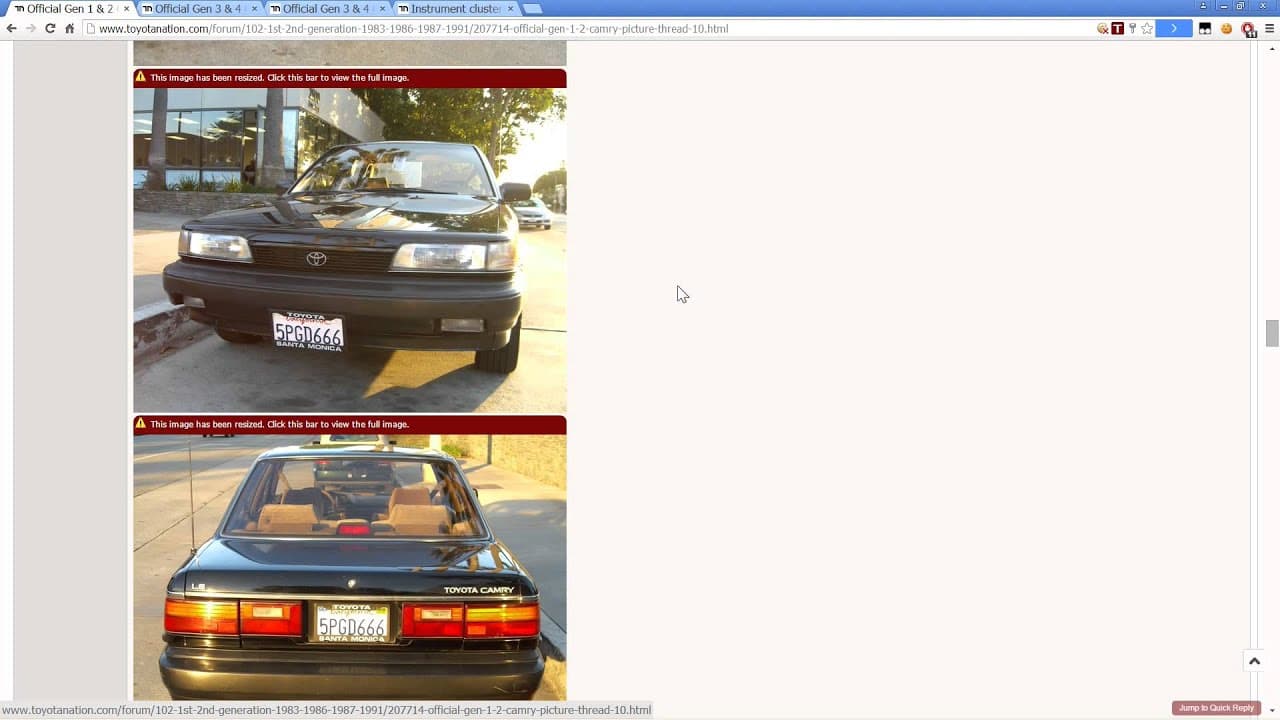
Task: Open a new browser tab
Action: coord(533,9)
